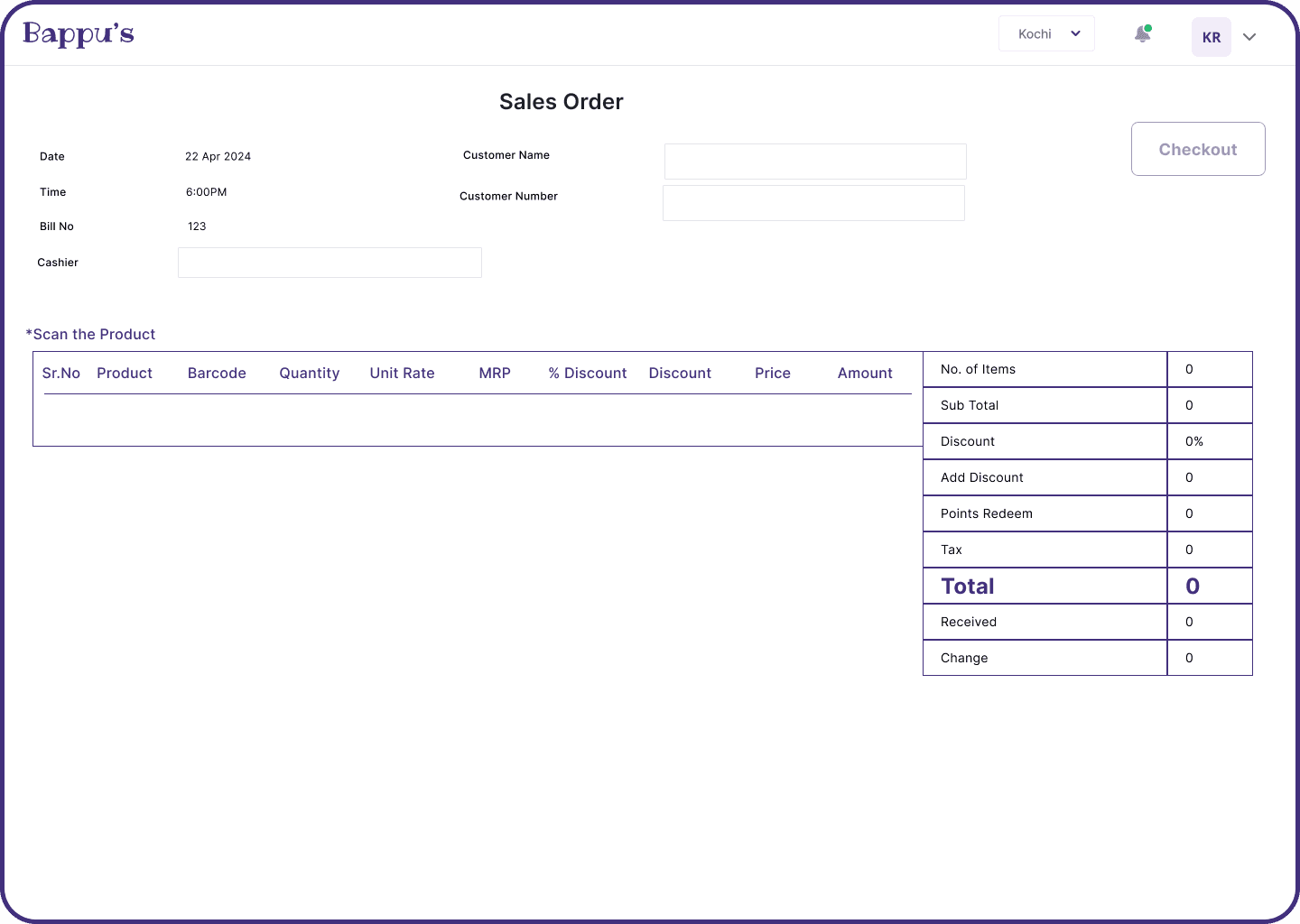Focus the Customer Number field

(x=813, y=203)
